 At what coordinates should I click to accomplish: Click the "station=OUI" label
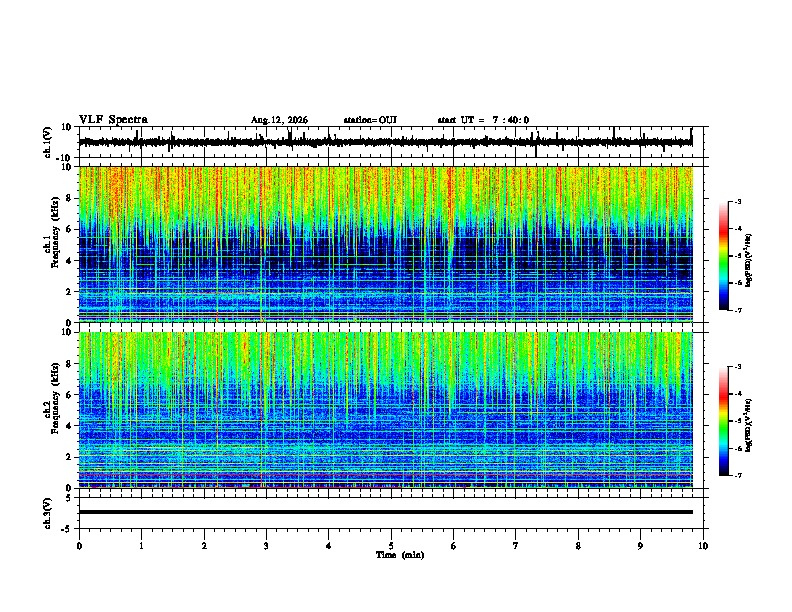pyautogui.click(x=370, y=120)
